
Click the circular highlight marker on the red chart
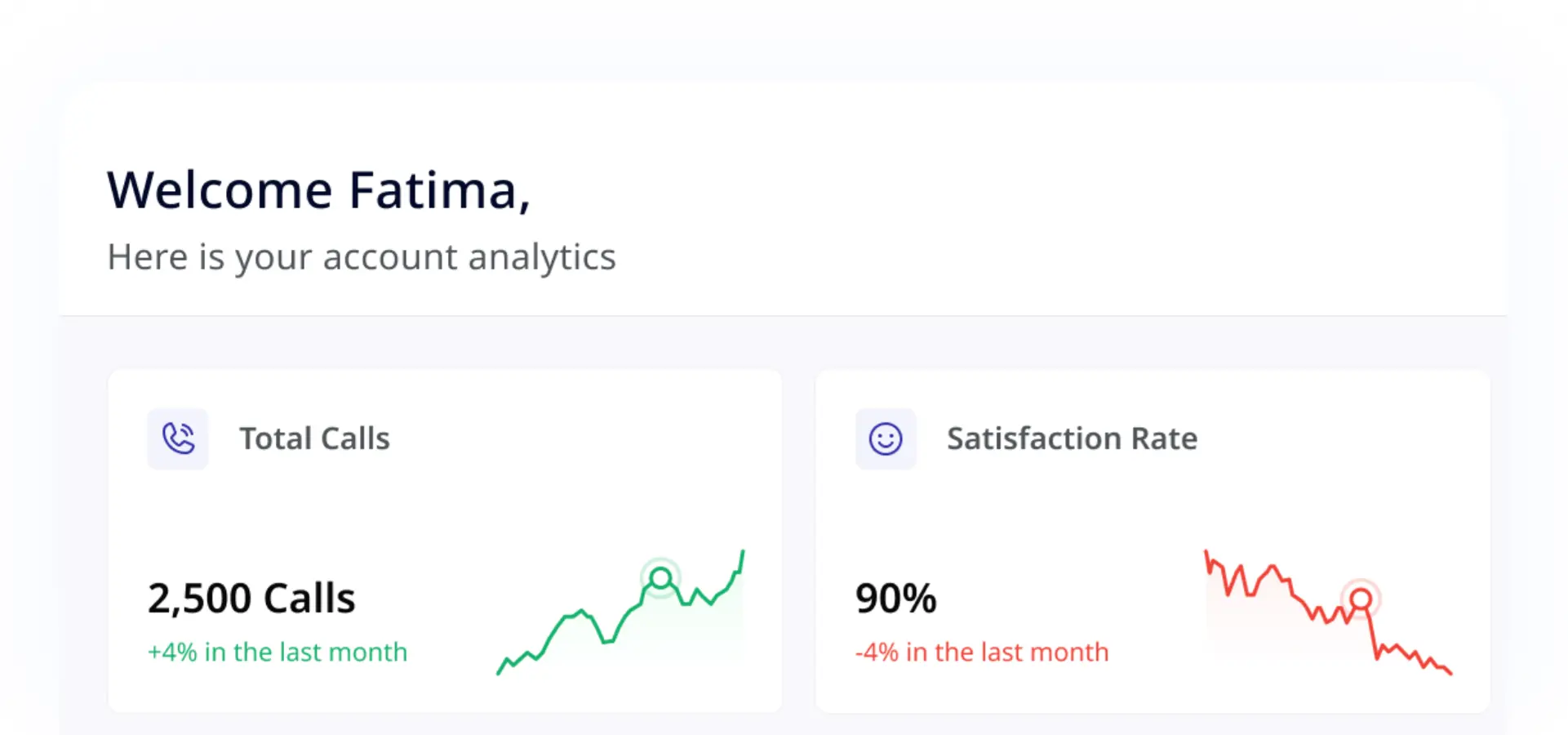(1360, 599)
